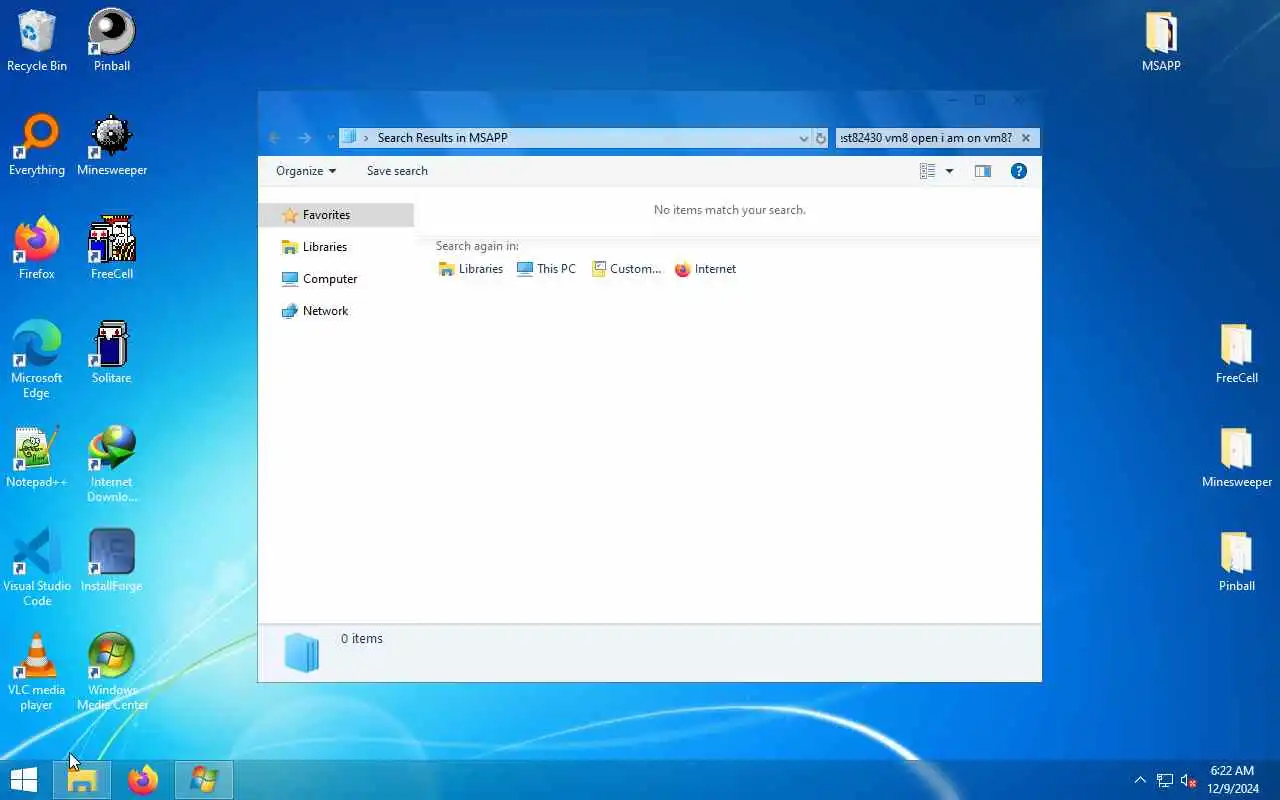Click Save search in the toolbar
This screenshot has width=1280, height=800.
click(x=397, y=171)
